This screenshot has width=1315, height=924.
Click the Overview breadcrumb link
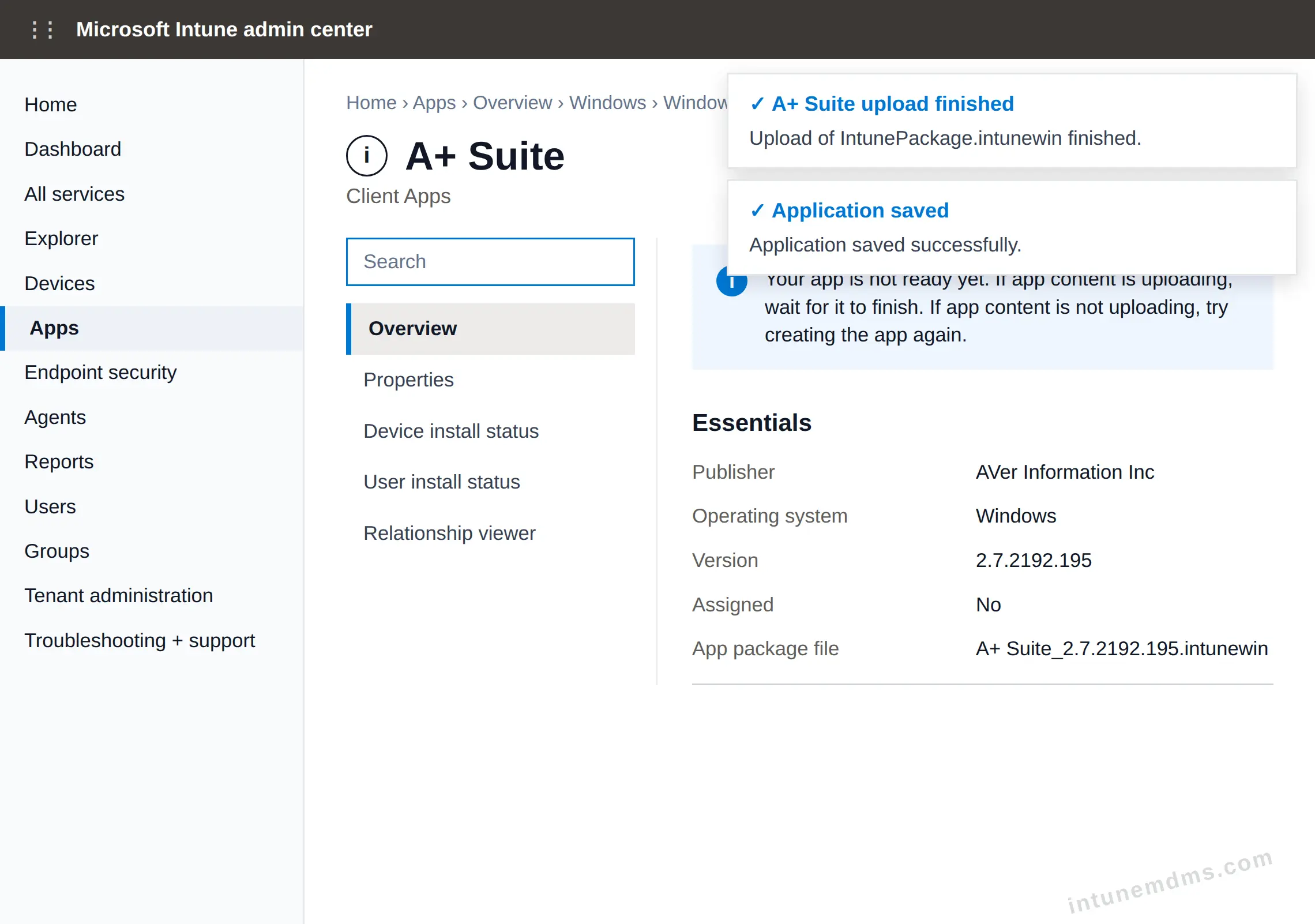click(513, 103)
